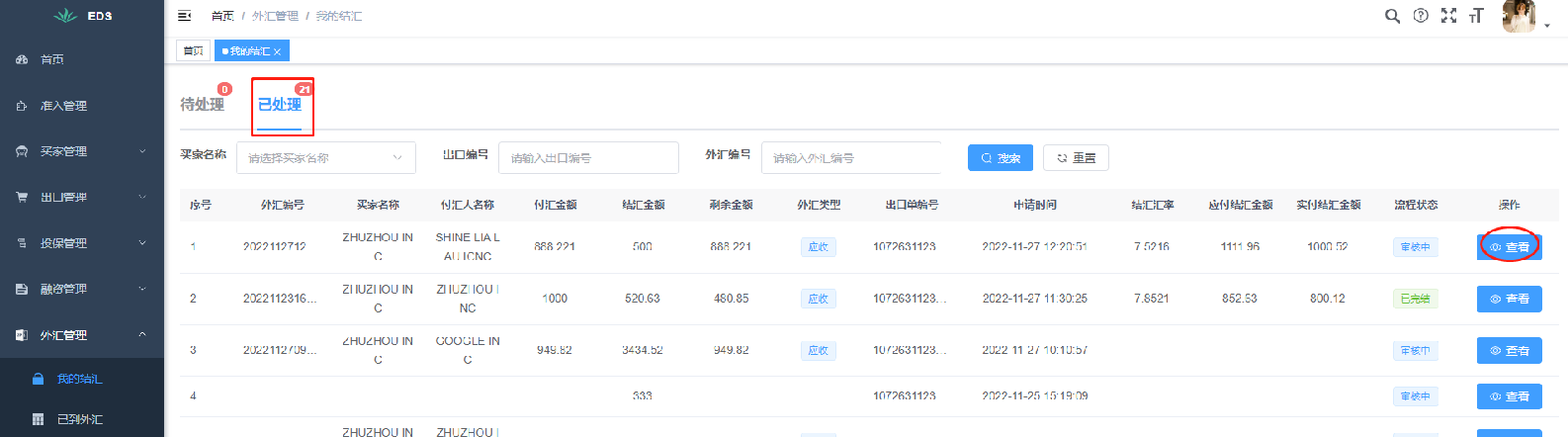The image size is (1568, 437).
Task: Focus the 出口编号 input field
Action: tap(588, 157)
